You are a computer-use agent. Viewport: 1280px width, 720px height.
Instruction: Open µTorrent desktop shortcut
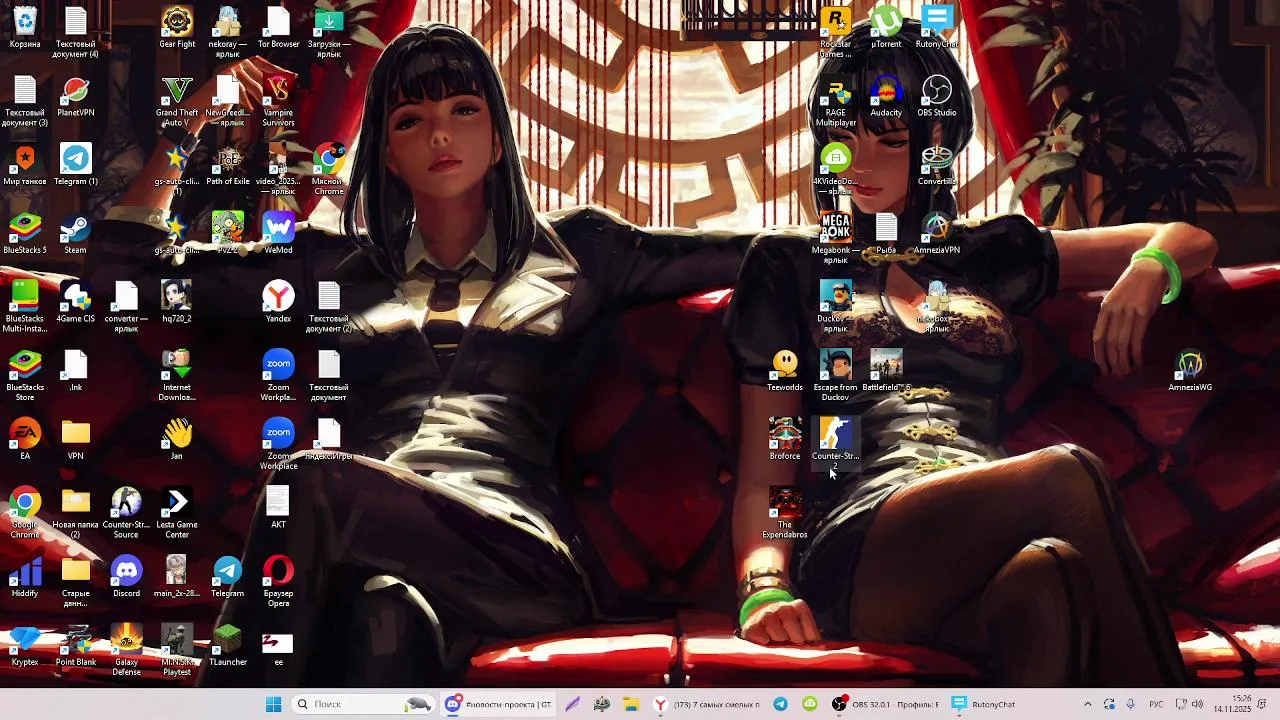886,28
